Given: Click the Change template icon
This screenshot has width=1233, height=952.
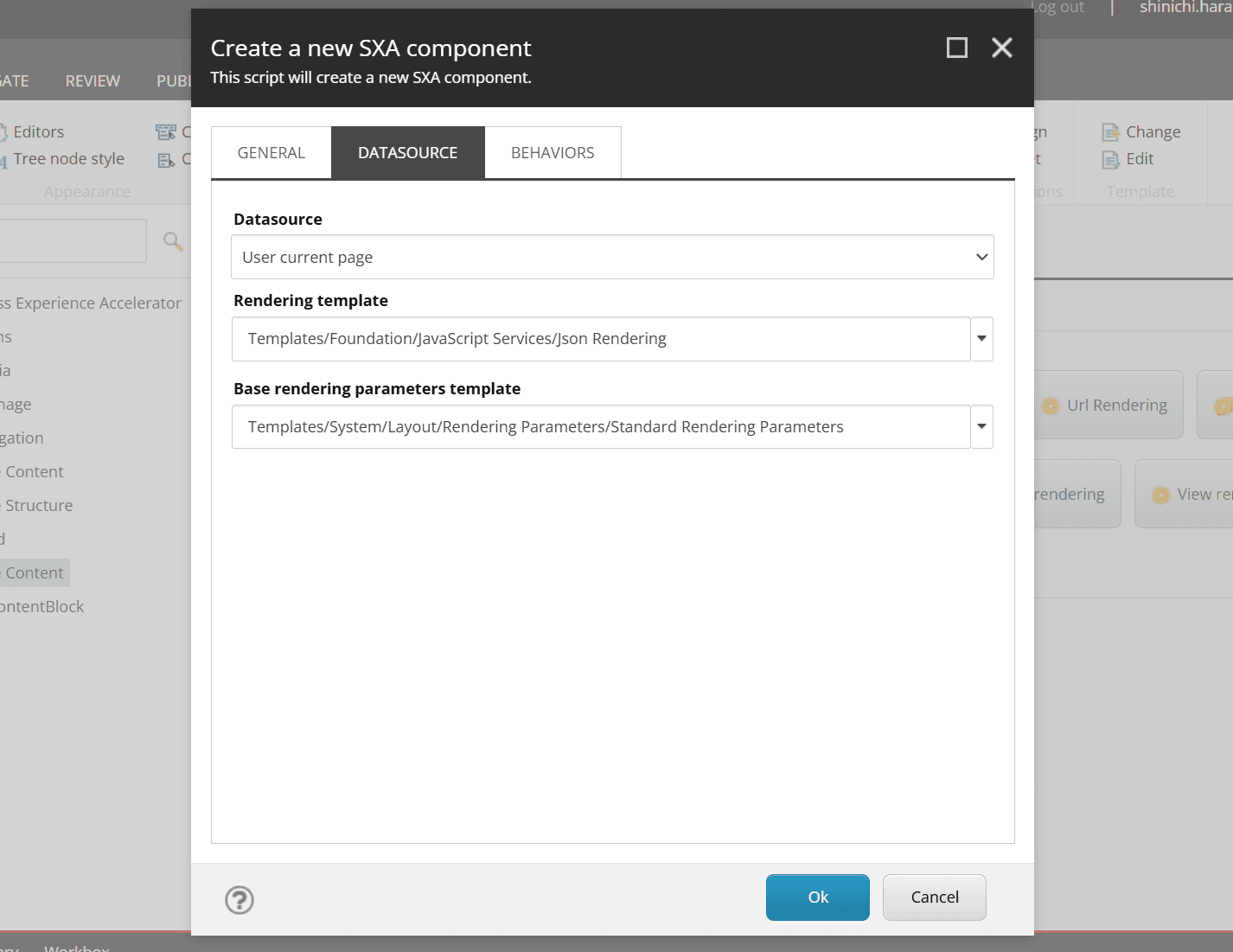Looking at the screenshot, I should pos(1111,132).
